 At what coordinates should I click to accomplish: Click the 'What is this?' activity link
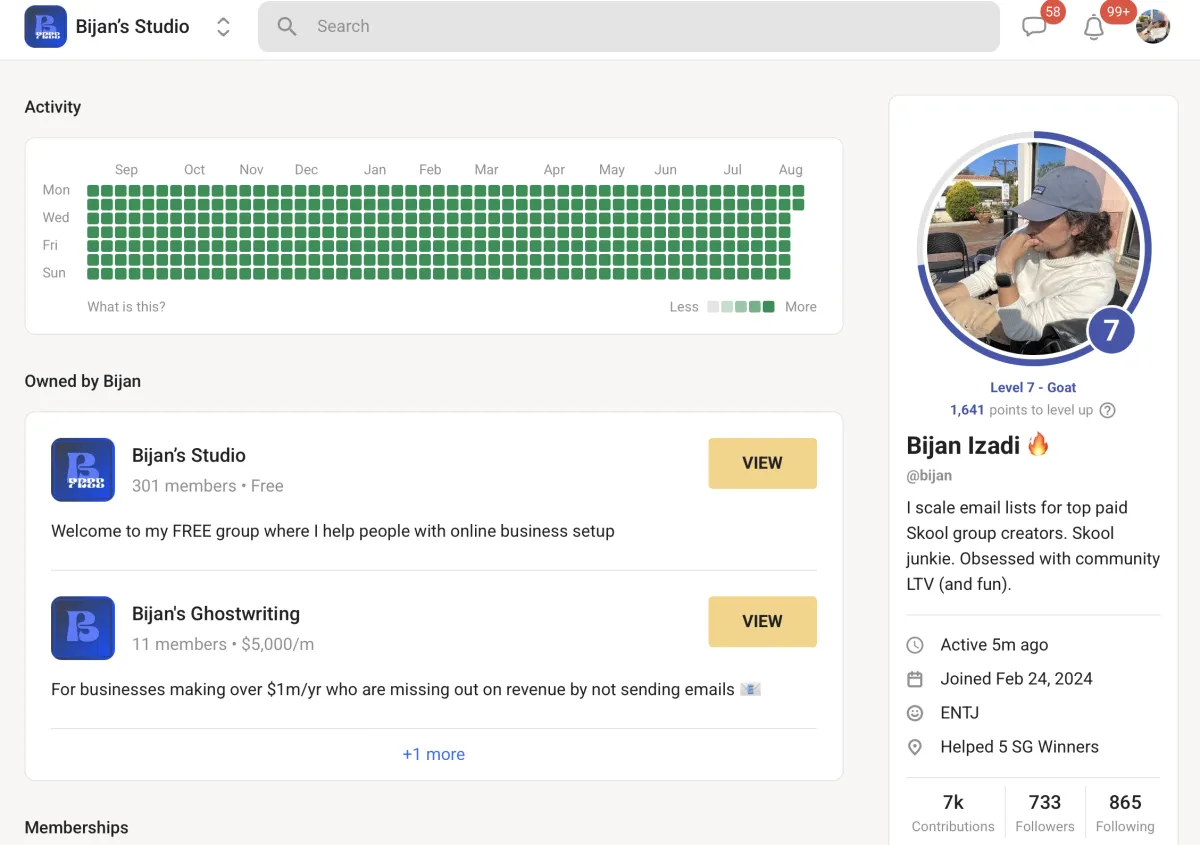tap(126, 307)
